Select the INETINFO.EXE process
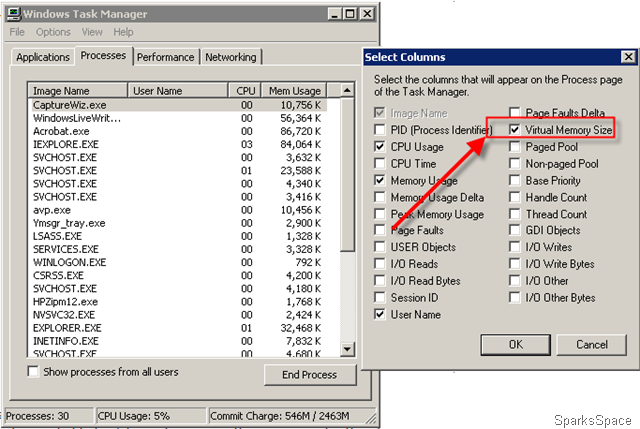The image size is (640, 429). point(179,341)
